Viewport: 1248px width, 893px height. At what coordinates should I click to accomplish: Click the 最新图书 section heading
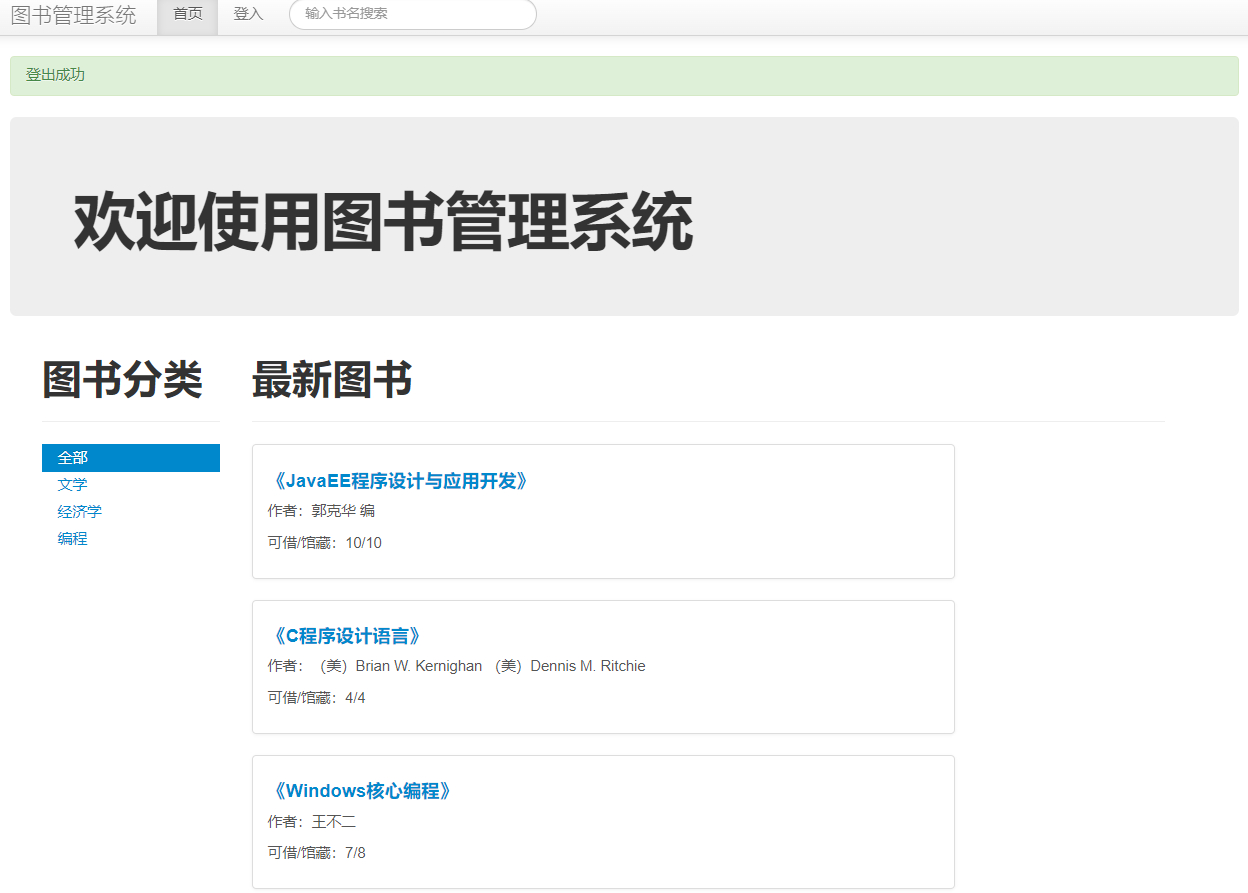pyautogui.click(x=332, y=381)
